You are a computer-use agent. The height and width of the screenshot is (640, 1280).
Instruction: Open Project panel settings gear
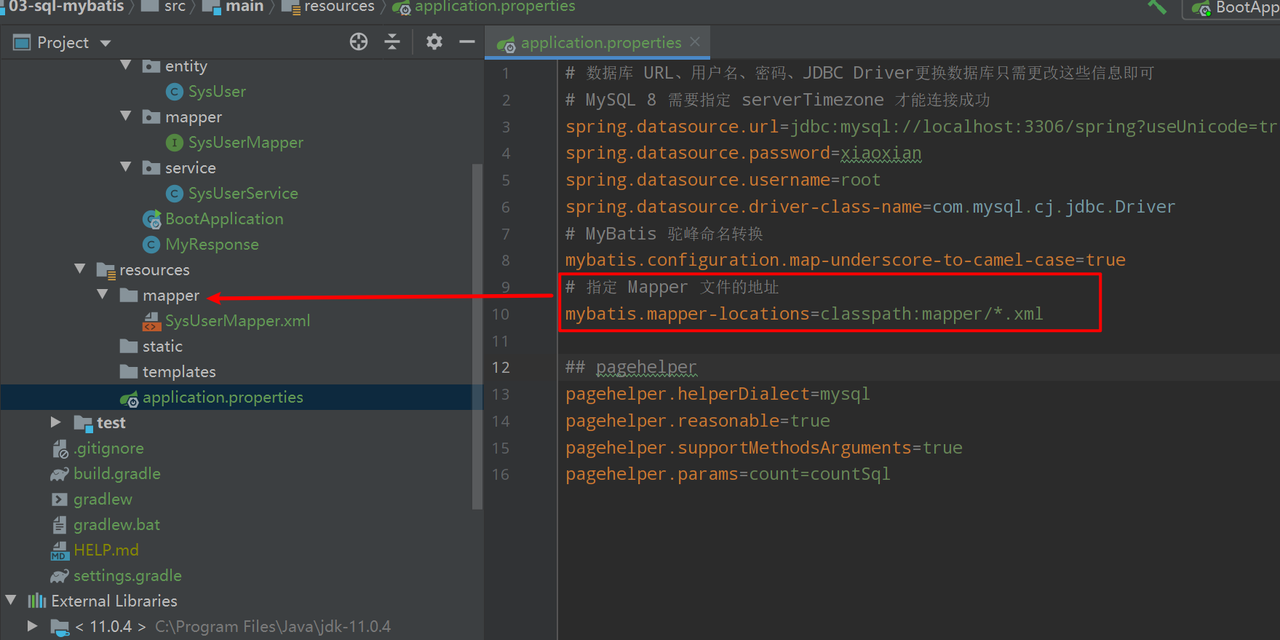point(434,42)
